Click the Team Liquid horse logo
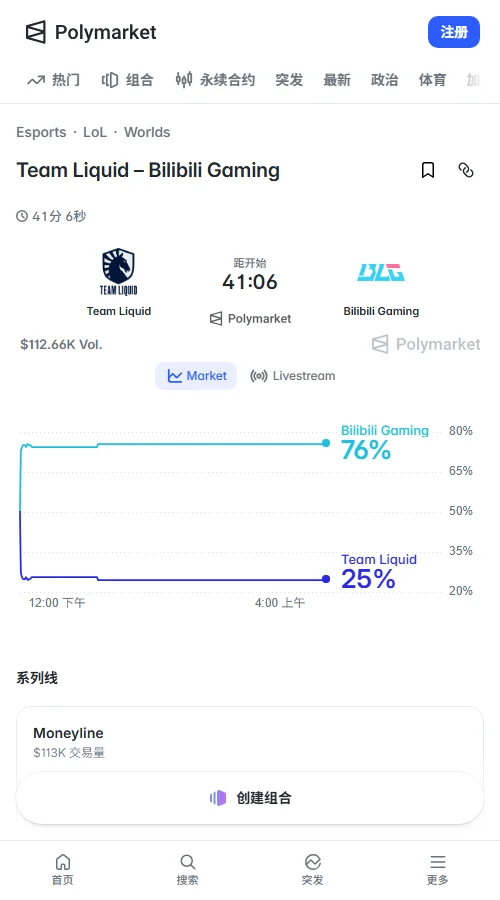Image resolution: width=500 pixels, height=900 pixels. pos(119,271)
